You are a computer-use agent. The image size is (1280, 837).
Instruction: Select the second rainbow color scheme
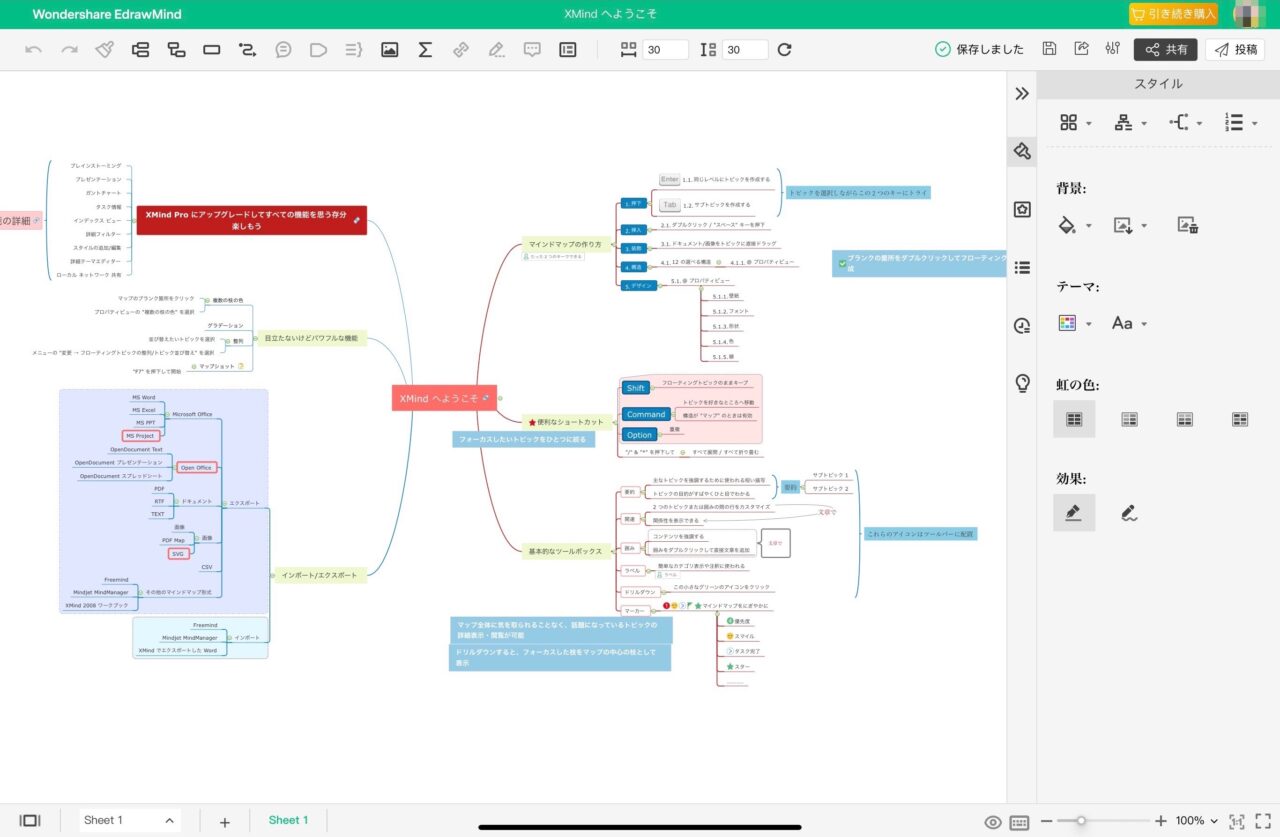[x=1129, y=419]
